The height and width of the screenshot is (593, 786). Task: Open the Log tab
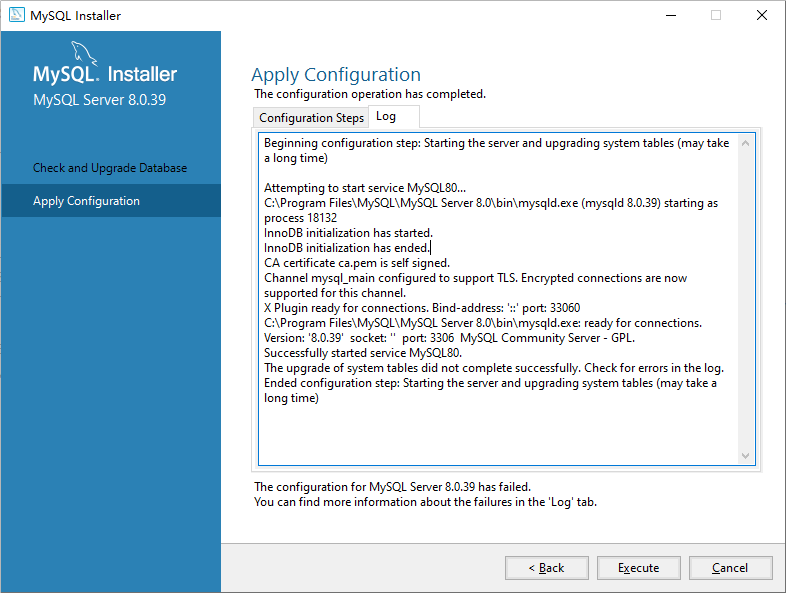click(386, 117)
